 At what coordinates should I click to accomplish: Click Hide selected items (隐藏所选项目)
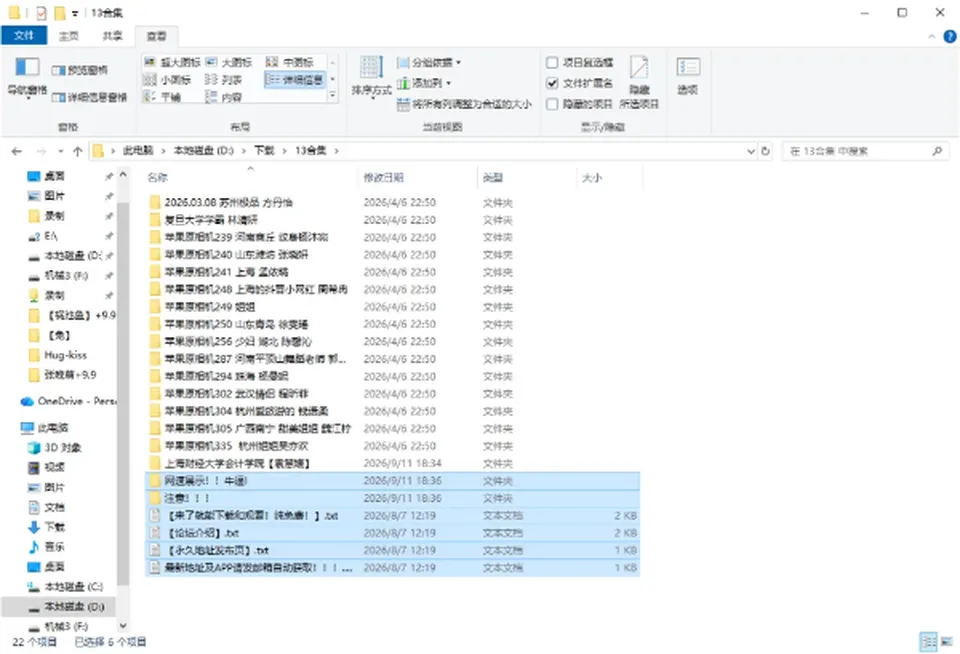pyautogui.click(x=639, y=83)
